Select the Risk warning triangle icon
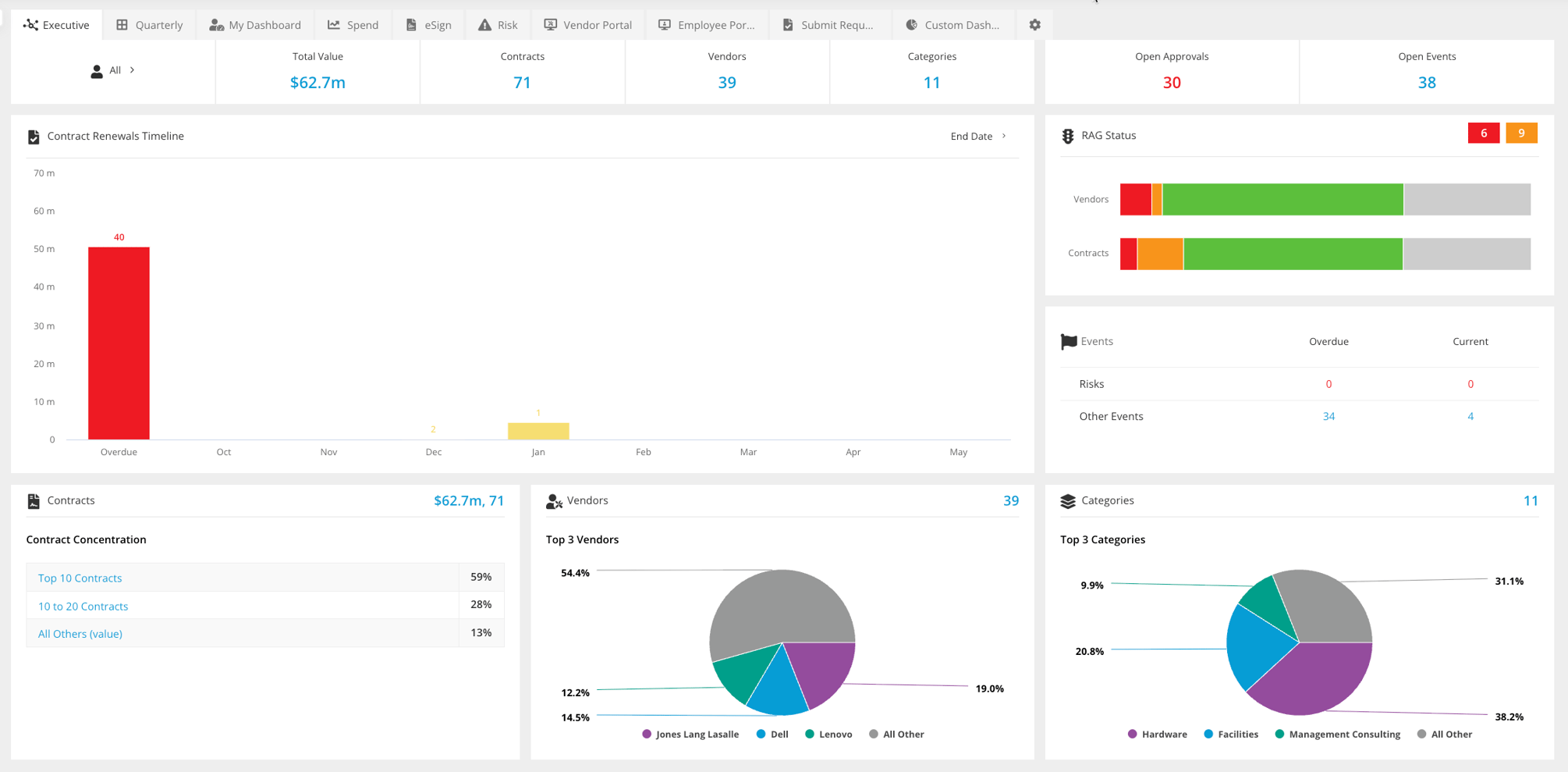 (484, 24)
